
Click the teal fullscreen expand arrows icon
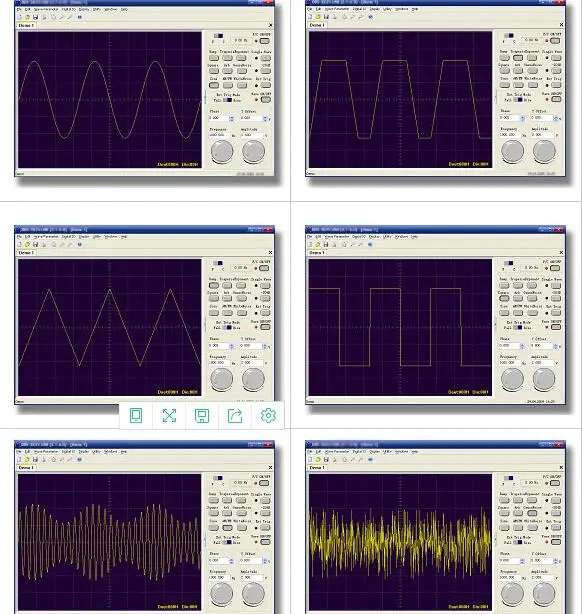pyautogui.click(x=169, y=415)
